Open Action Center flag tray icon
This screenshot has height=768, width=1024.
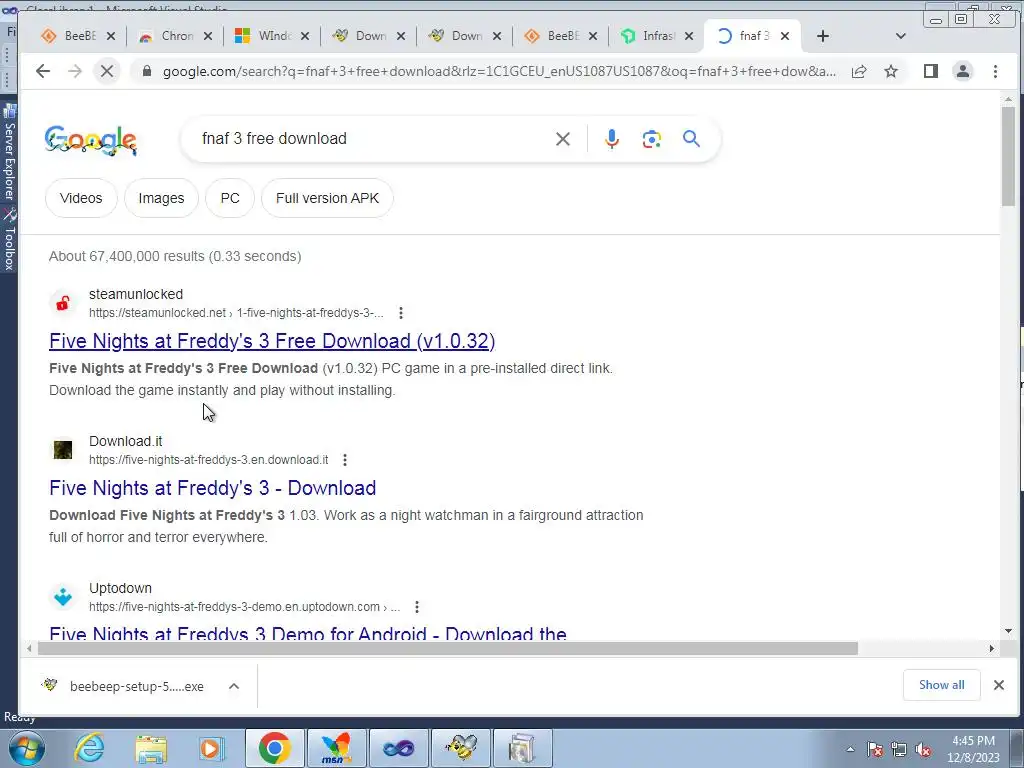coord(874,750)
